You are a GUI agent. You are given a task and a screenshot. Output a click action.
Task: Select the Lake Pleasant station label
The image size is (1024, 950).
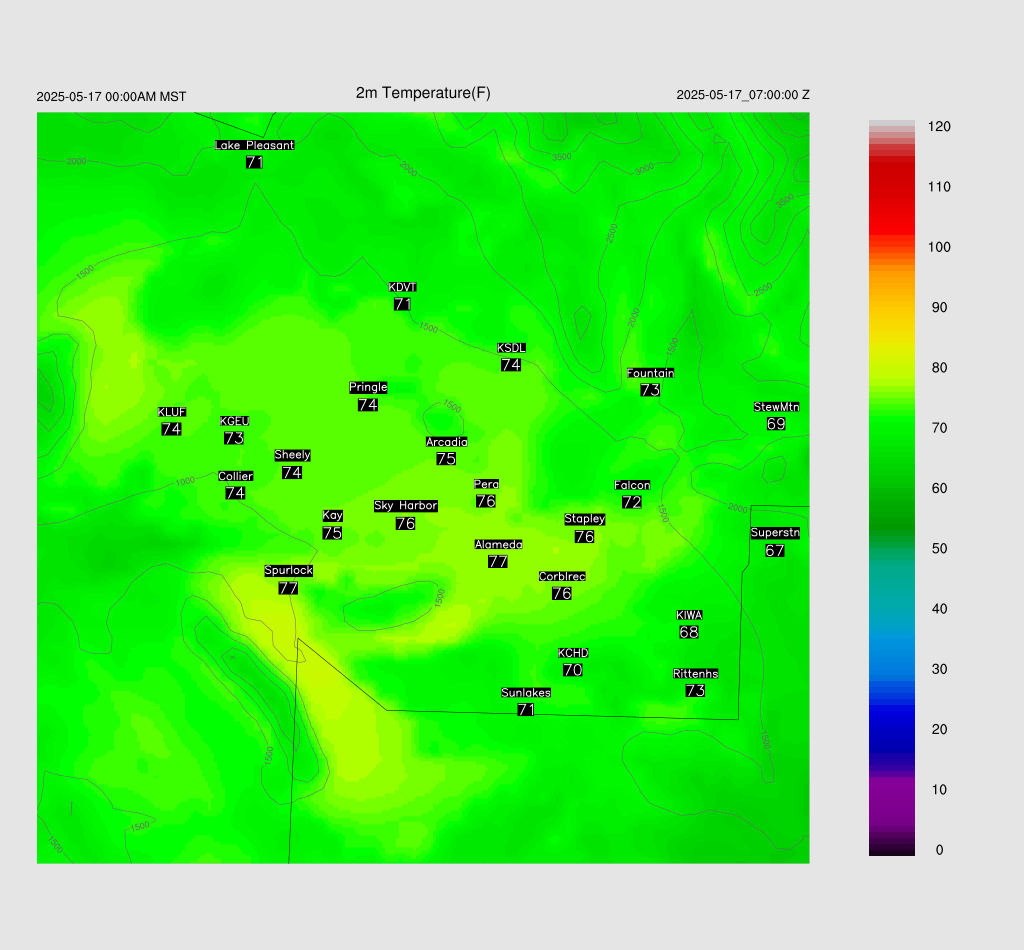tap(255, 145)
